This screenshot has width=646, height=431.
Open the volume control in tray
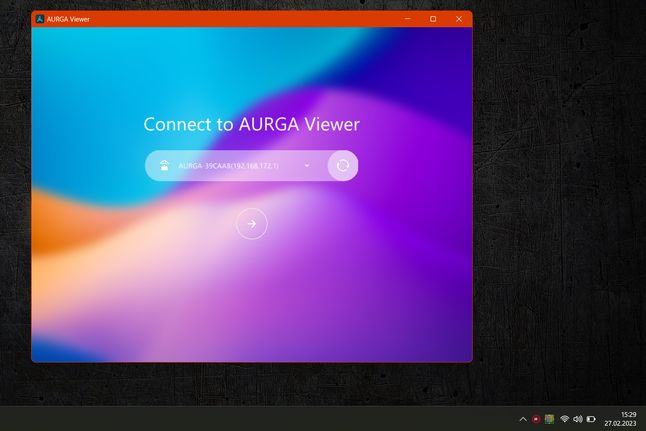(578, 419)
